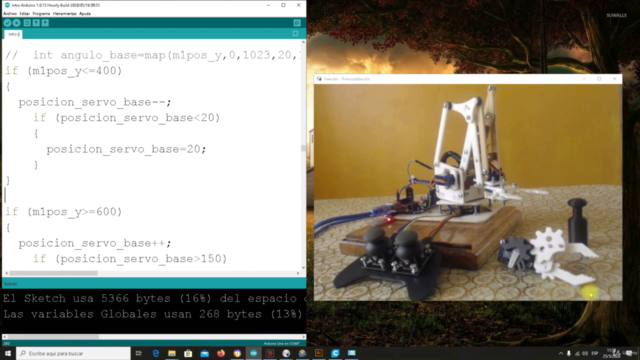This screenshot has height=360, width=640.
Task: Click the Verify sketch checkmark button
Action: coord(7,23)
